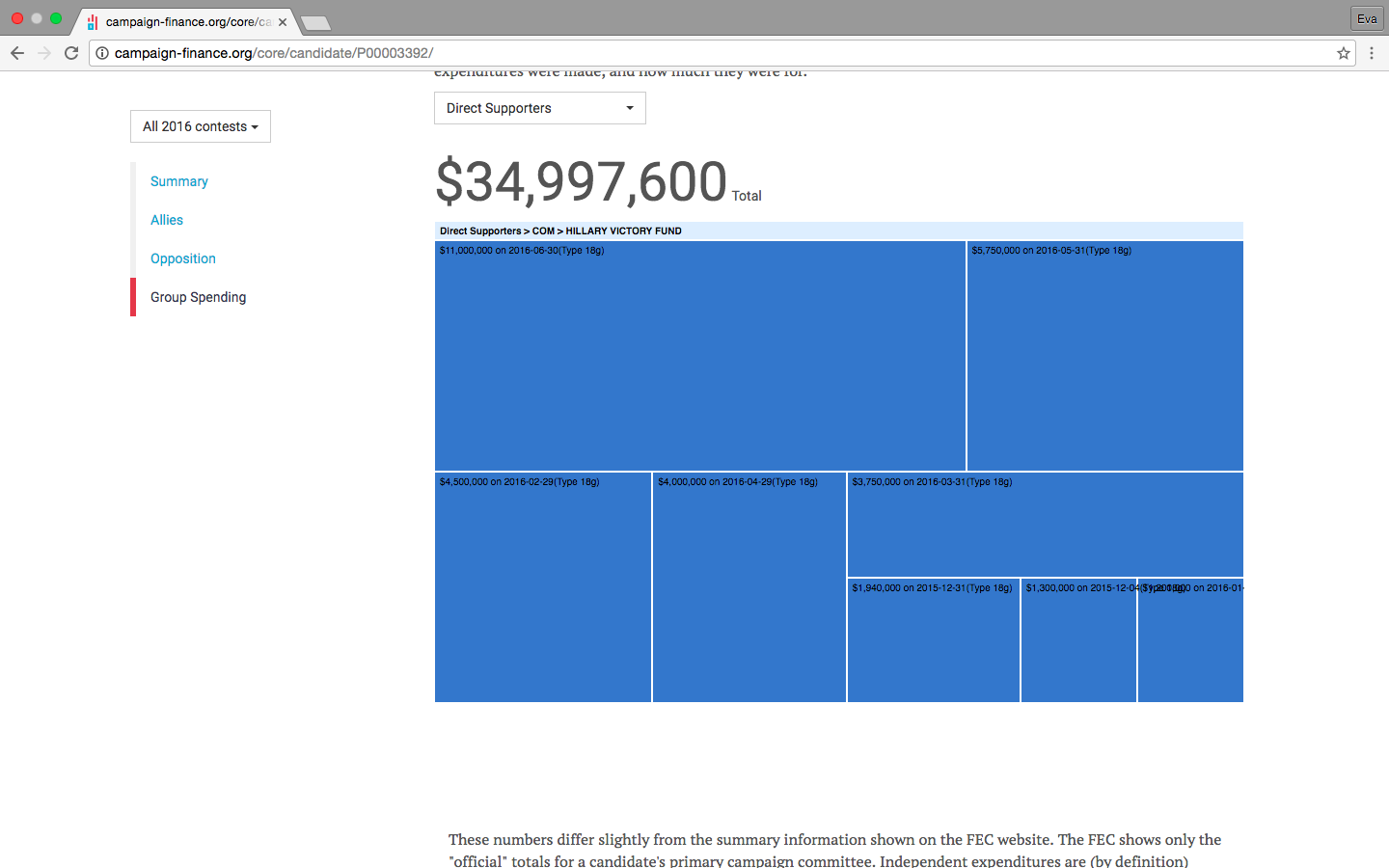Reload the page with refresh icon
1389x868 pixels.
pyautogui.click(x=71, y=53)
